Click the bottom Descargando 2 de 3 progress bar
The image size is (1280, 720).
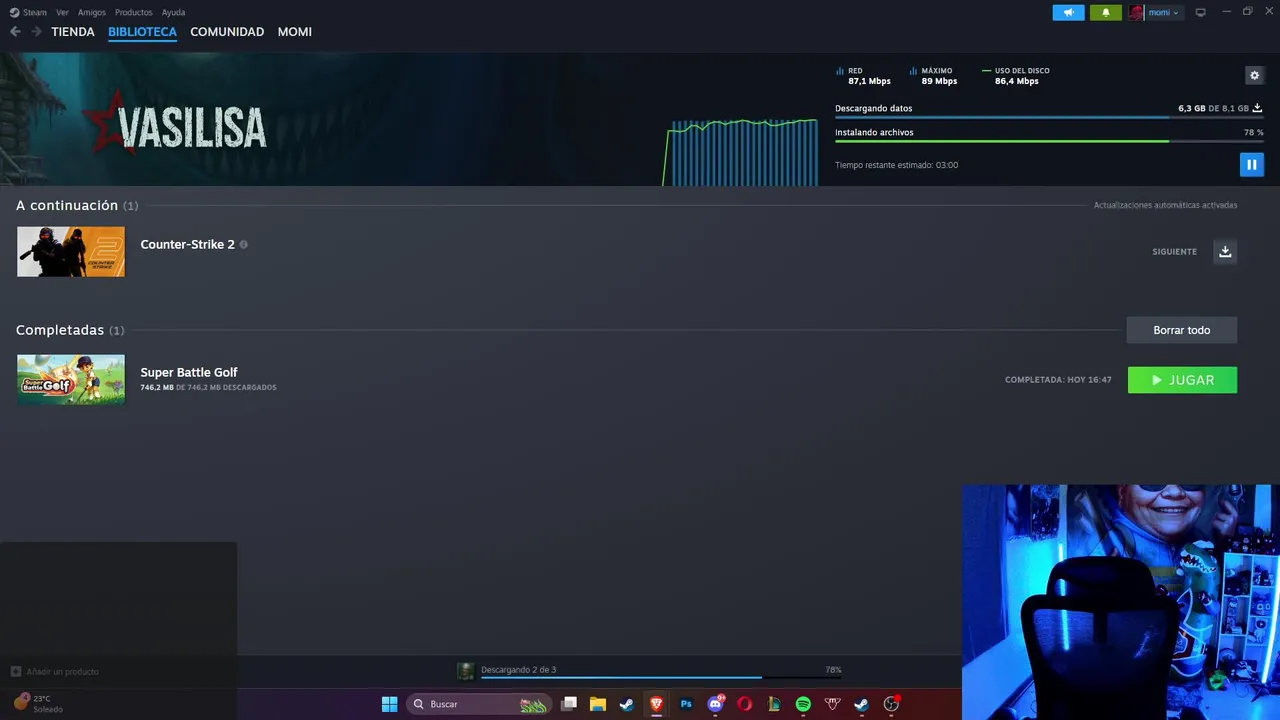tap(661, 678)
